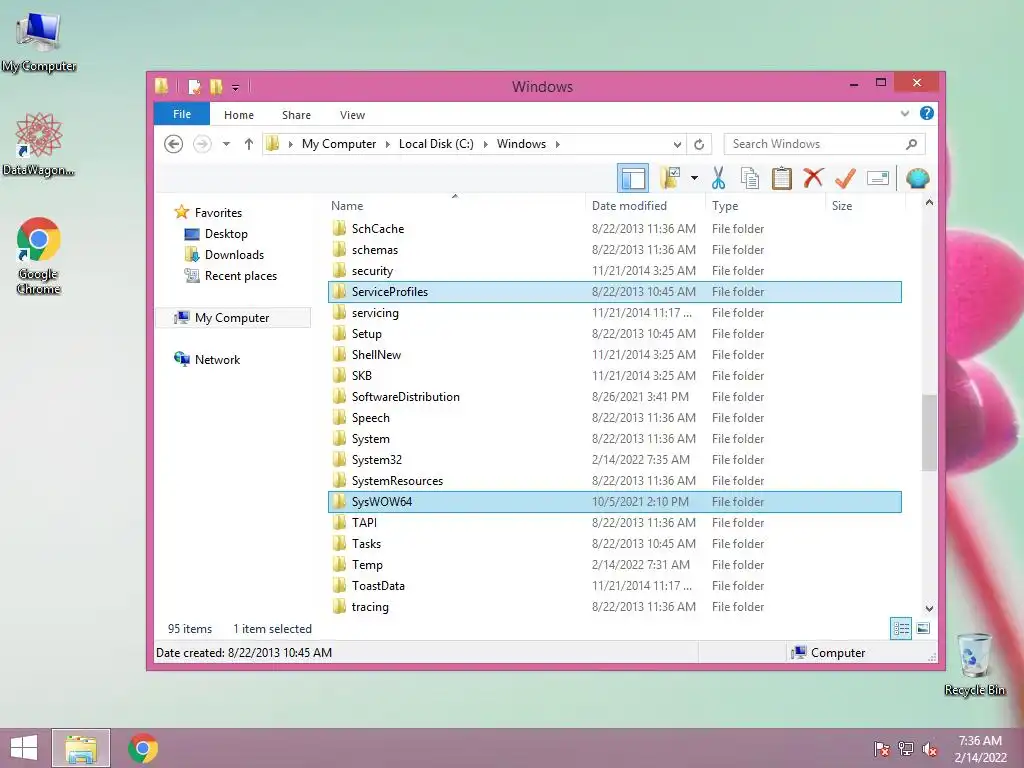Click the New Folder icon in title bar
Viewport: 1024px width, 768px height.
click(x=216, y=86)
